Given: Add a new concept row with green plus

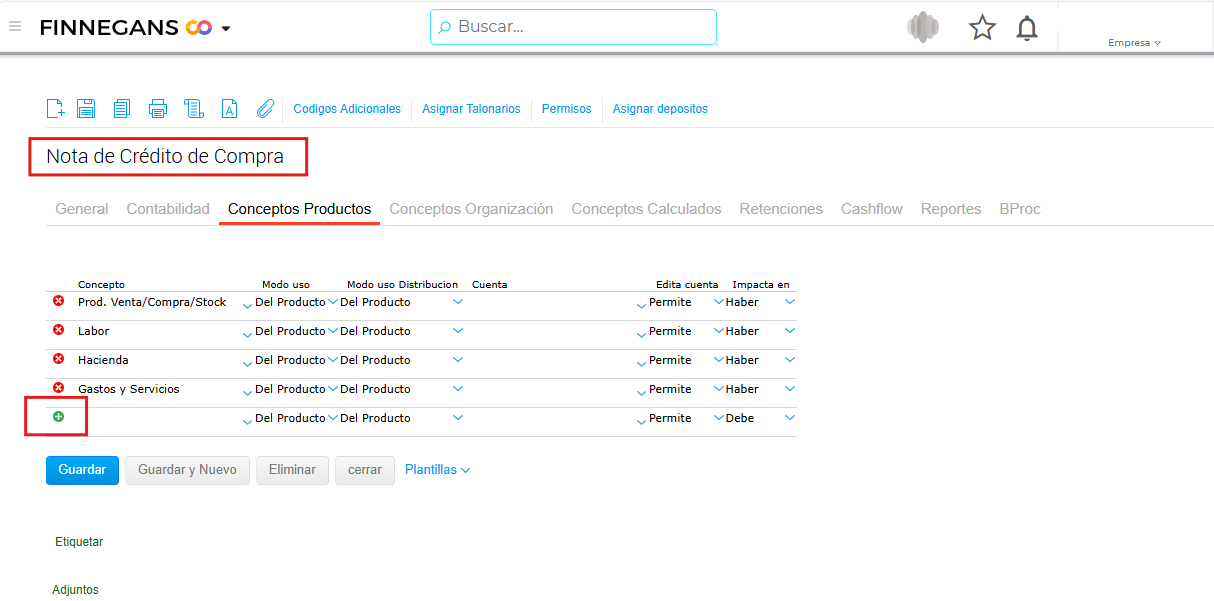Looking at the screenshot, I should [x=58, y=417].
